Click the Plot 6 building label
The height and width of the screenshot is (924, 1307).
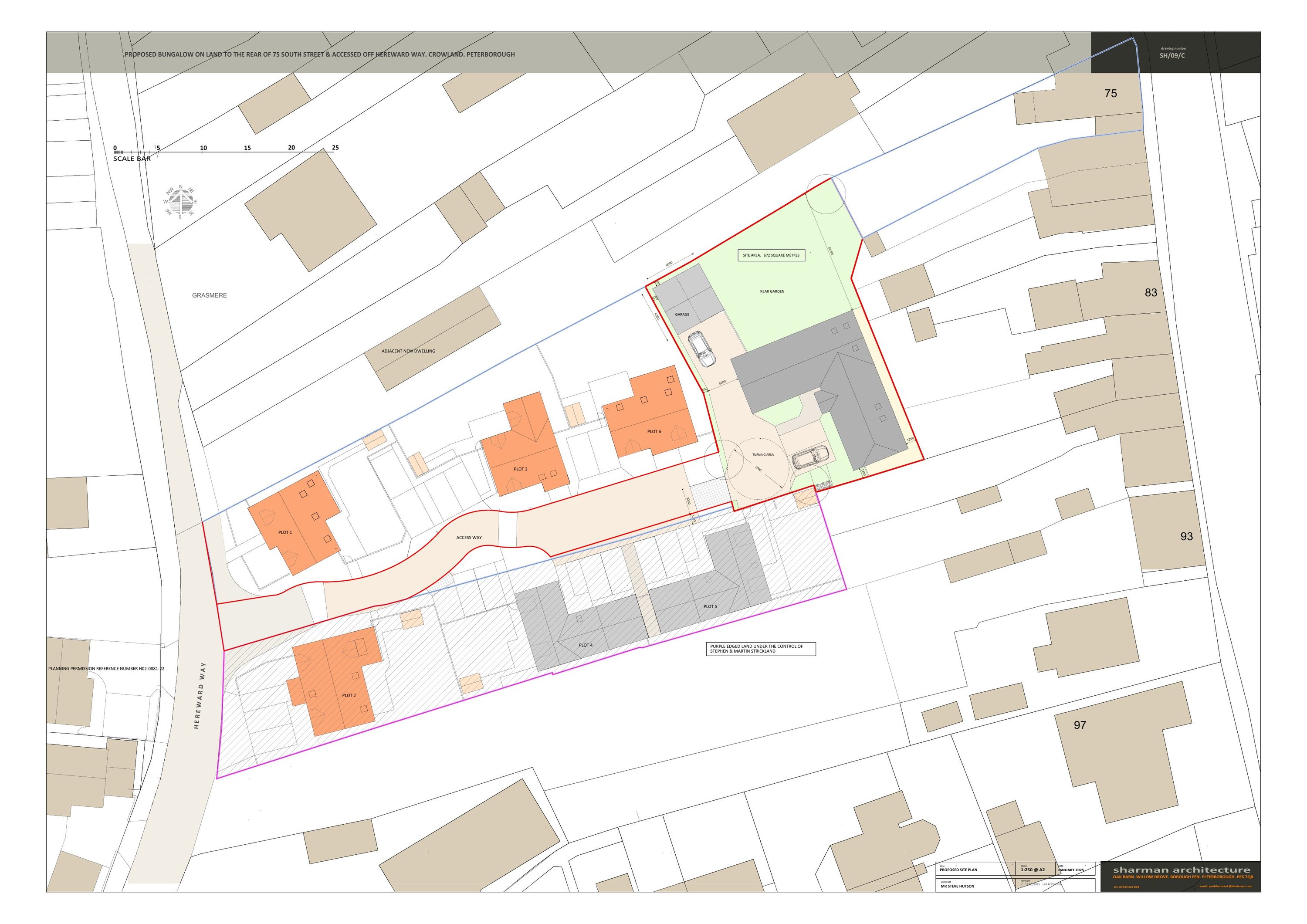click(654, 432)
